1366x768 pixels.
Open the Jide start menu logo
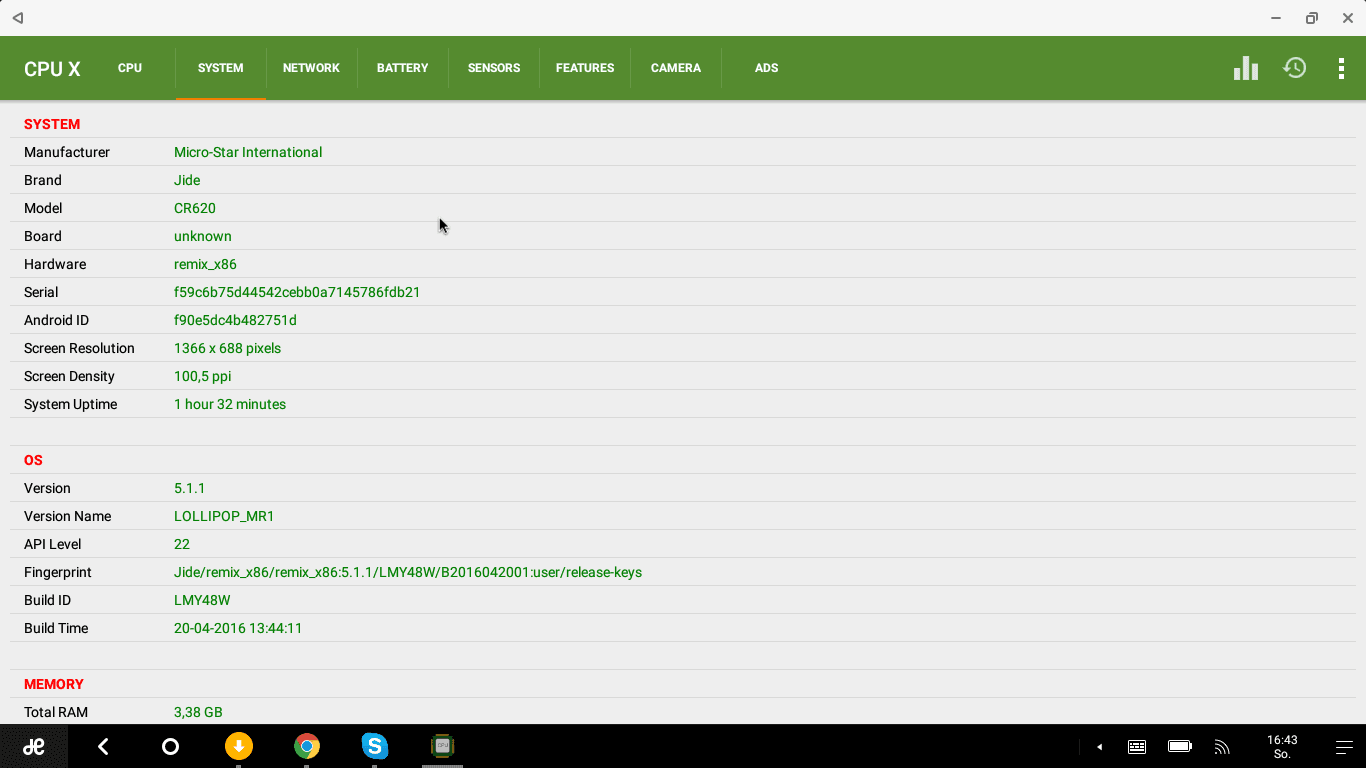[x=34, y=746]
